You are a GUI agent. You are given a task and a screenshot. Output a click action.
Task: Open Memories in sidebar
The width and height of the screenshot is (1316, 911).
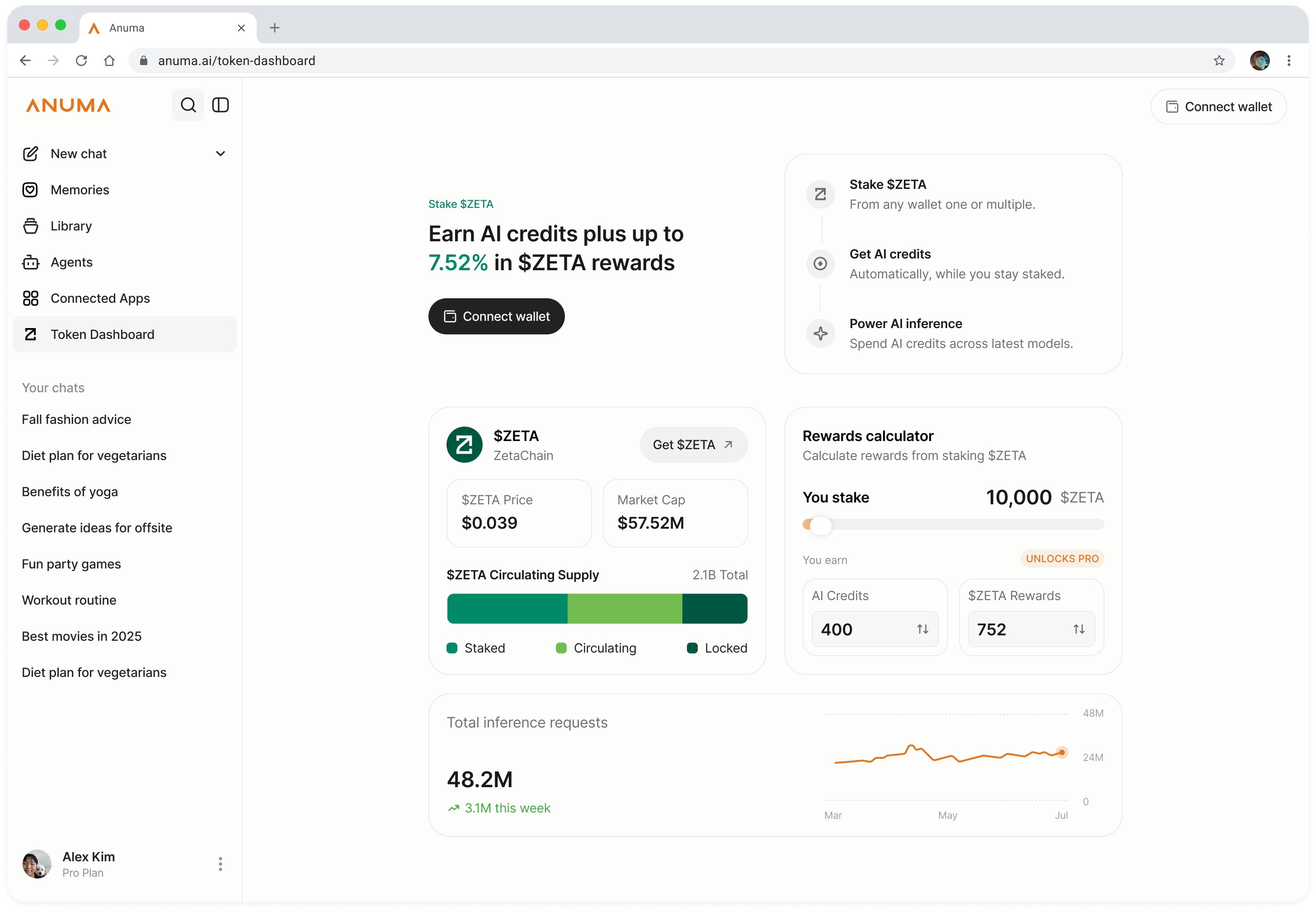tap(124, 189)
